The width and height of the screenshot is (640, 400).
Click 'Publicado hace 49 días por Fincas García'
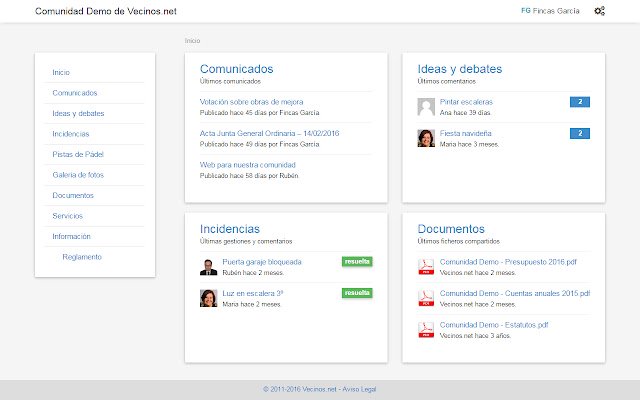259,144
